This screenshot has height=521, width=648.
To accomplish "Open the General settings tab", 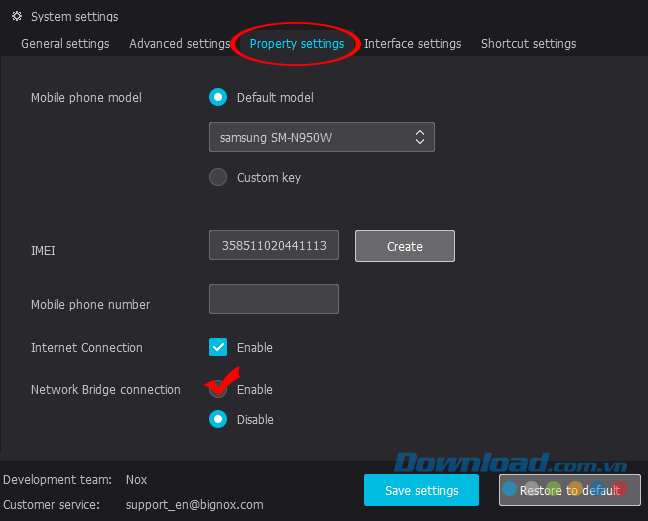I will click(65, 44).
